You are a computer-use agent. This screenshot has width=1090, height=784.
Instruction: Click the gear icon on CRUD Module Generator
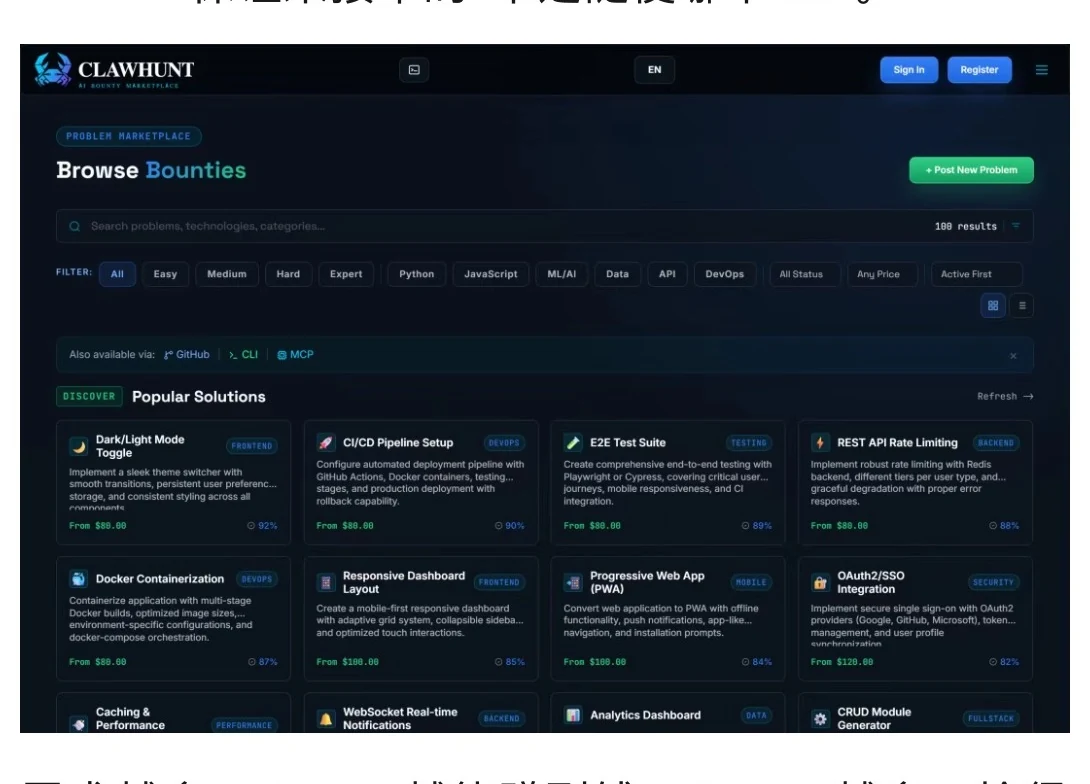820,719
